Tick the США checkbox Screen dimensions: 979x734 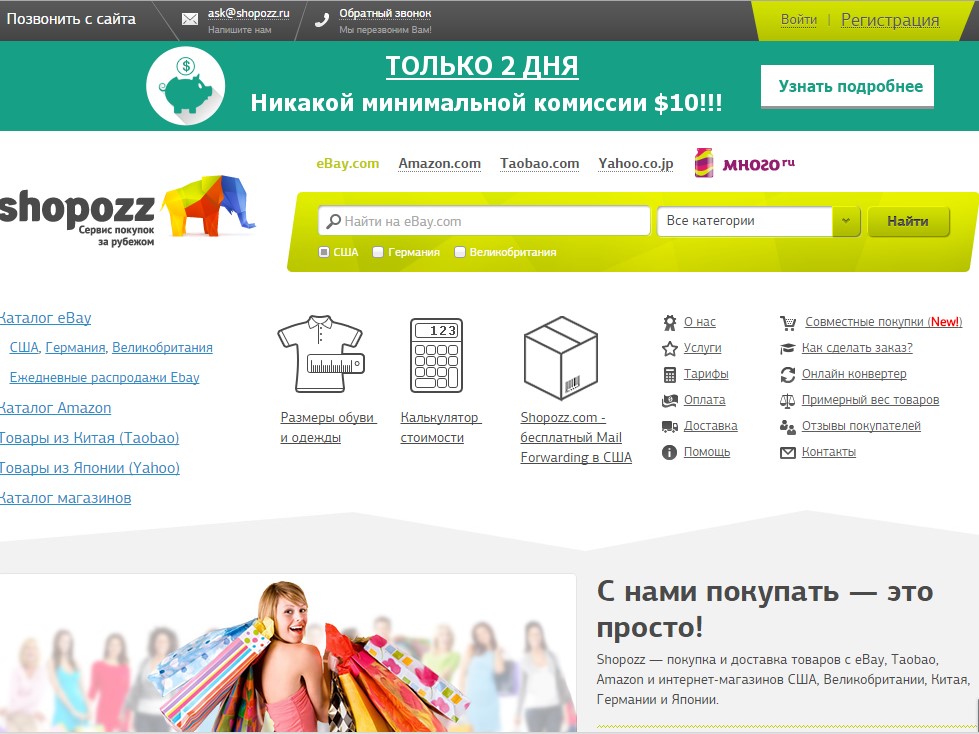323,252
